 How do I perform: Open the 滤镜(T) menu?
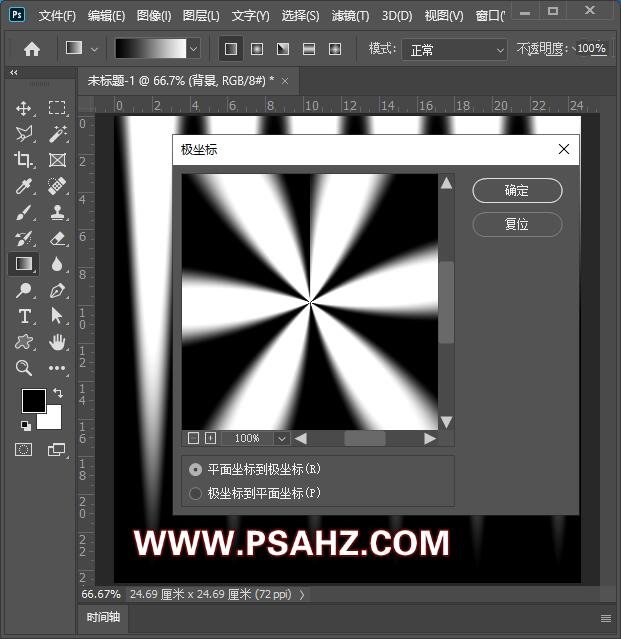click(350, 16)
